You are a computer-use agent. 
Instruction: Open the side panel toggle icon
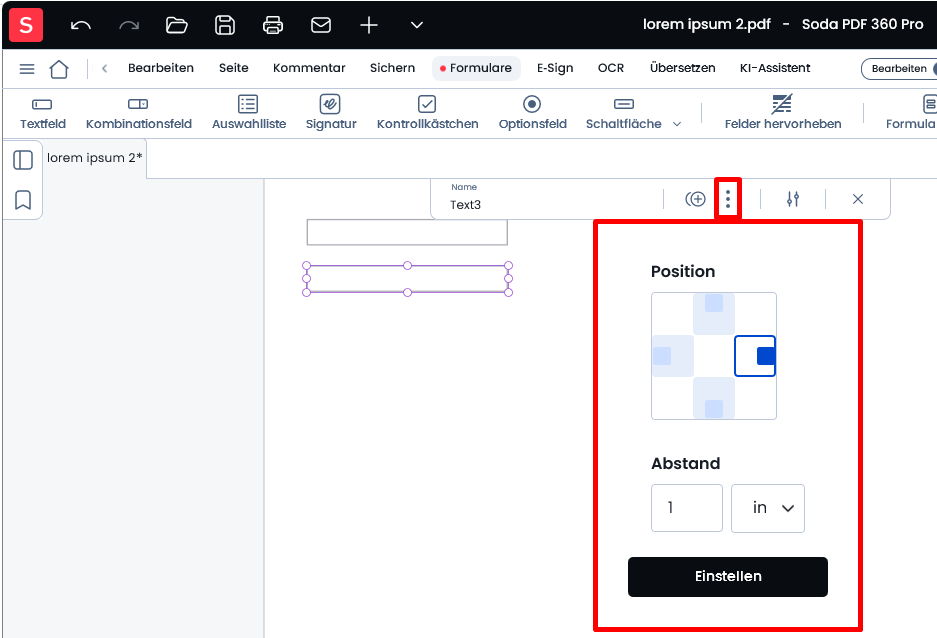tap(23, 160)
